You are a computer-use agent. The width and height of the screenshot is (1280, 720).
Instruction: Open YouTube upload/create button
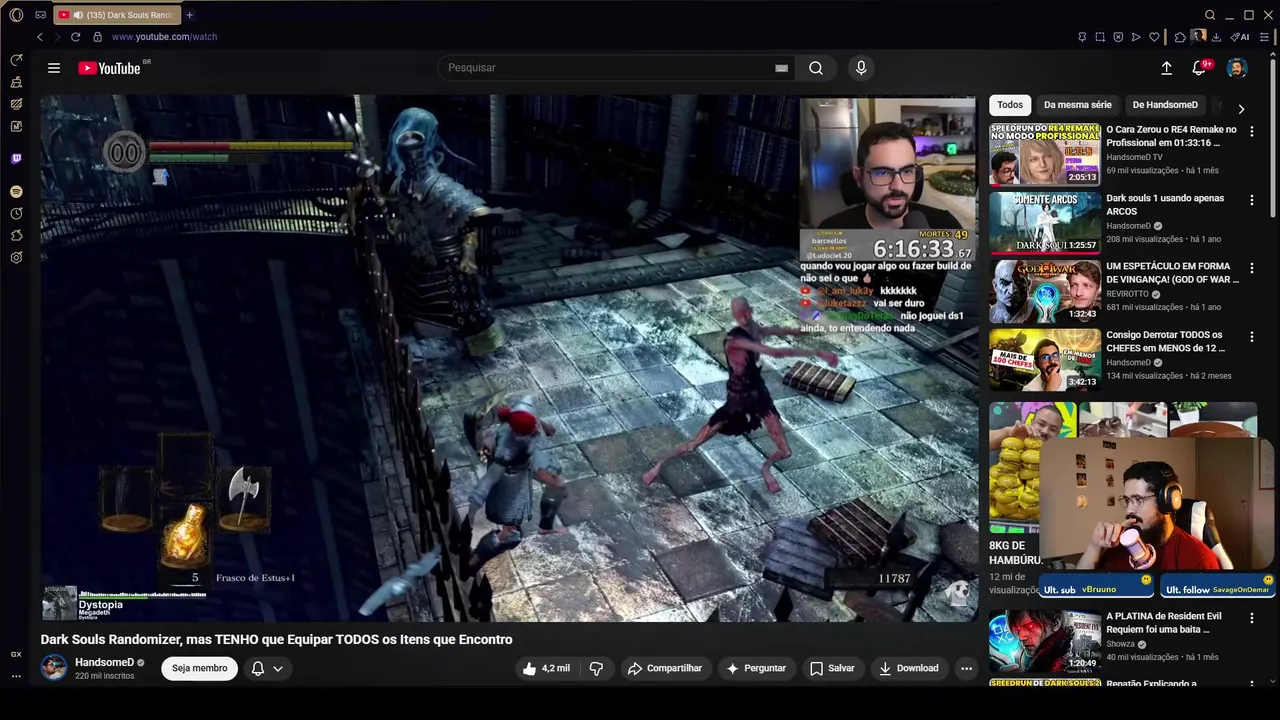coord(1166,68)
